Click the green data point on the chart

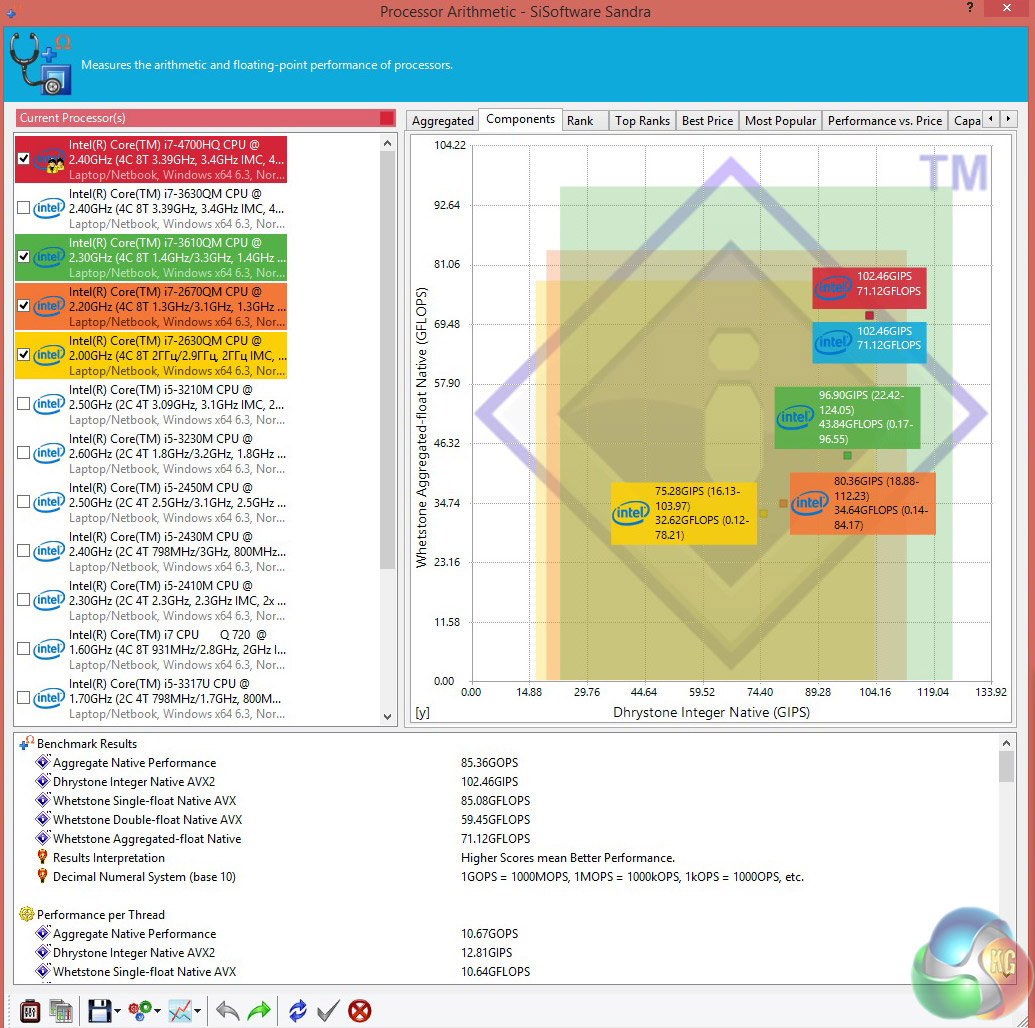(x=848, y=455)
